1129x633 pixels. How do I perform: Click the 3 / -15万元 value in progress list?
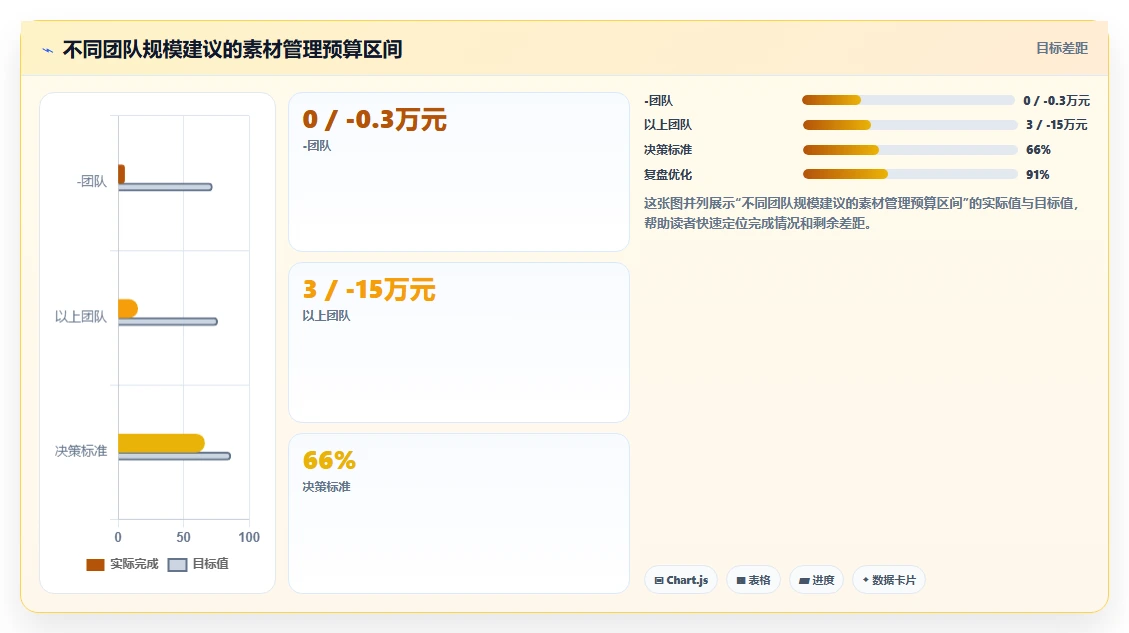1056,125
